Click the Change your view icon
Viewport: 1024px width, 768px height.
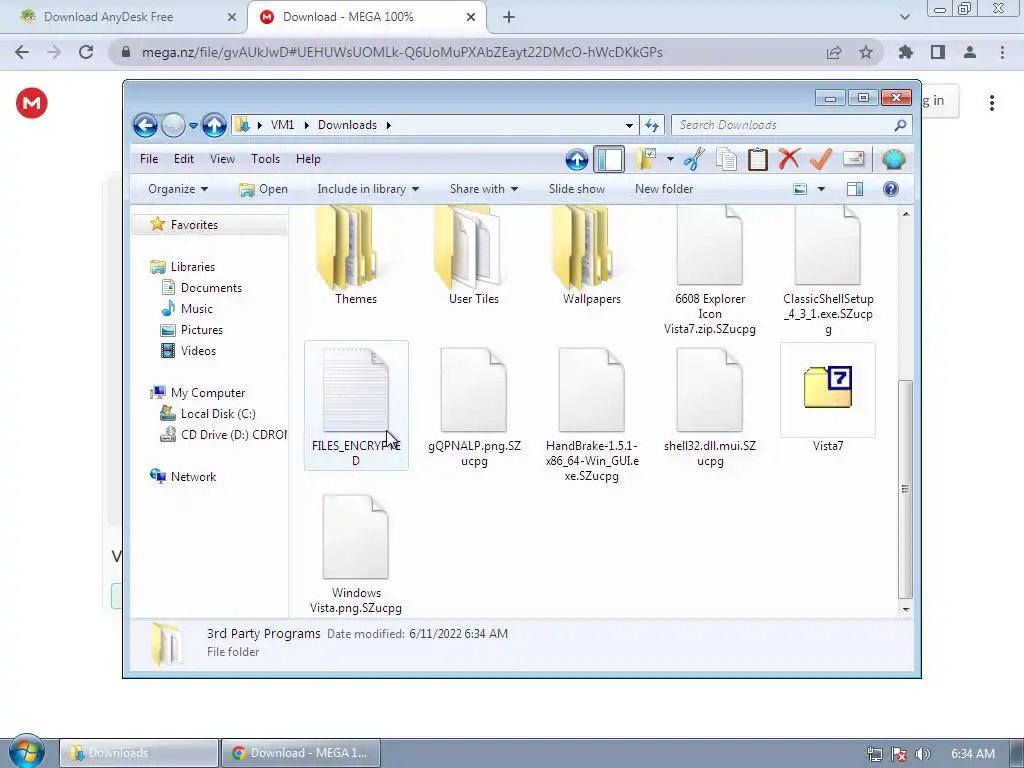click(x=800, y=189)
